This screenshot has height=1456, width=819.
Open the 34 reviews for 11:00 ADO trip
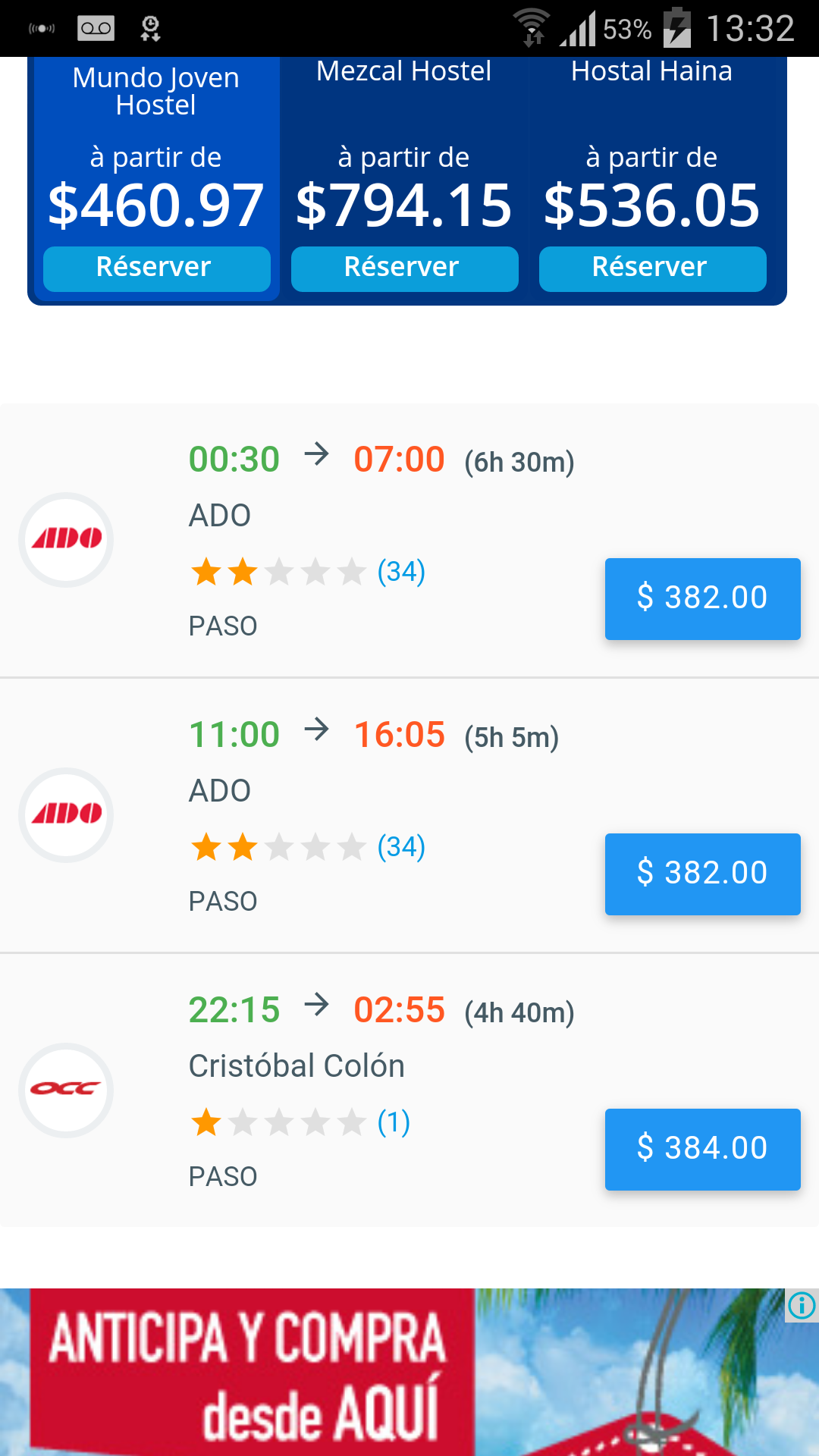click(x=401, y=847)
